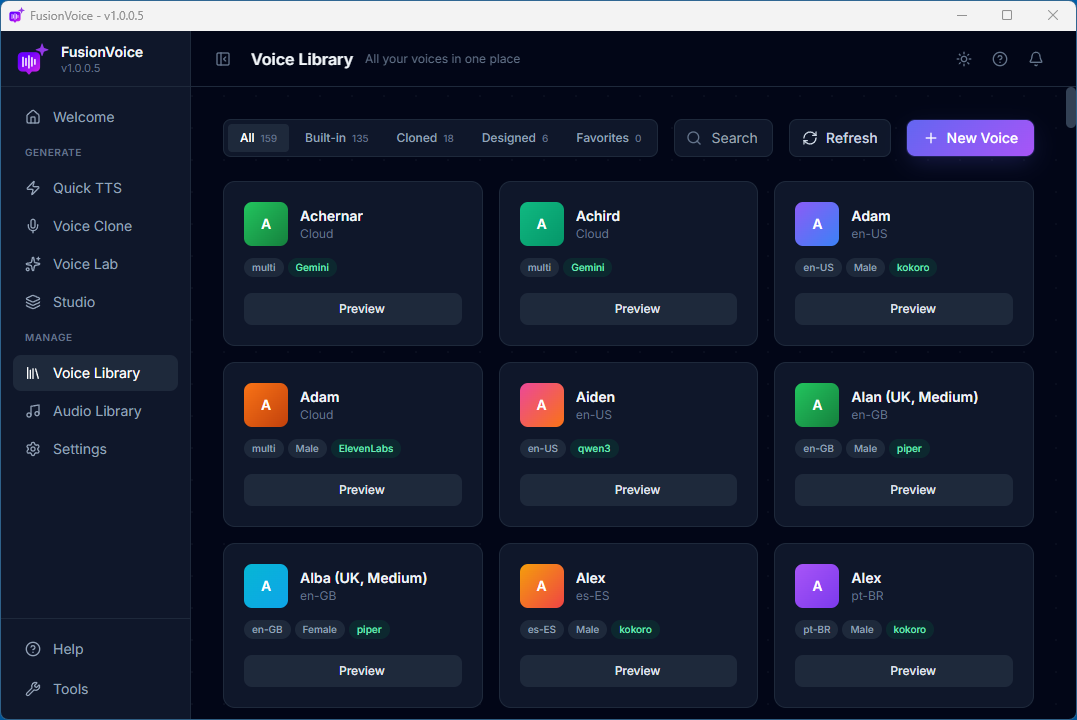Switch to the Favorites 0 tab
1077x720 pixels.
(609, 138)
